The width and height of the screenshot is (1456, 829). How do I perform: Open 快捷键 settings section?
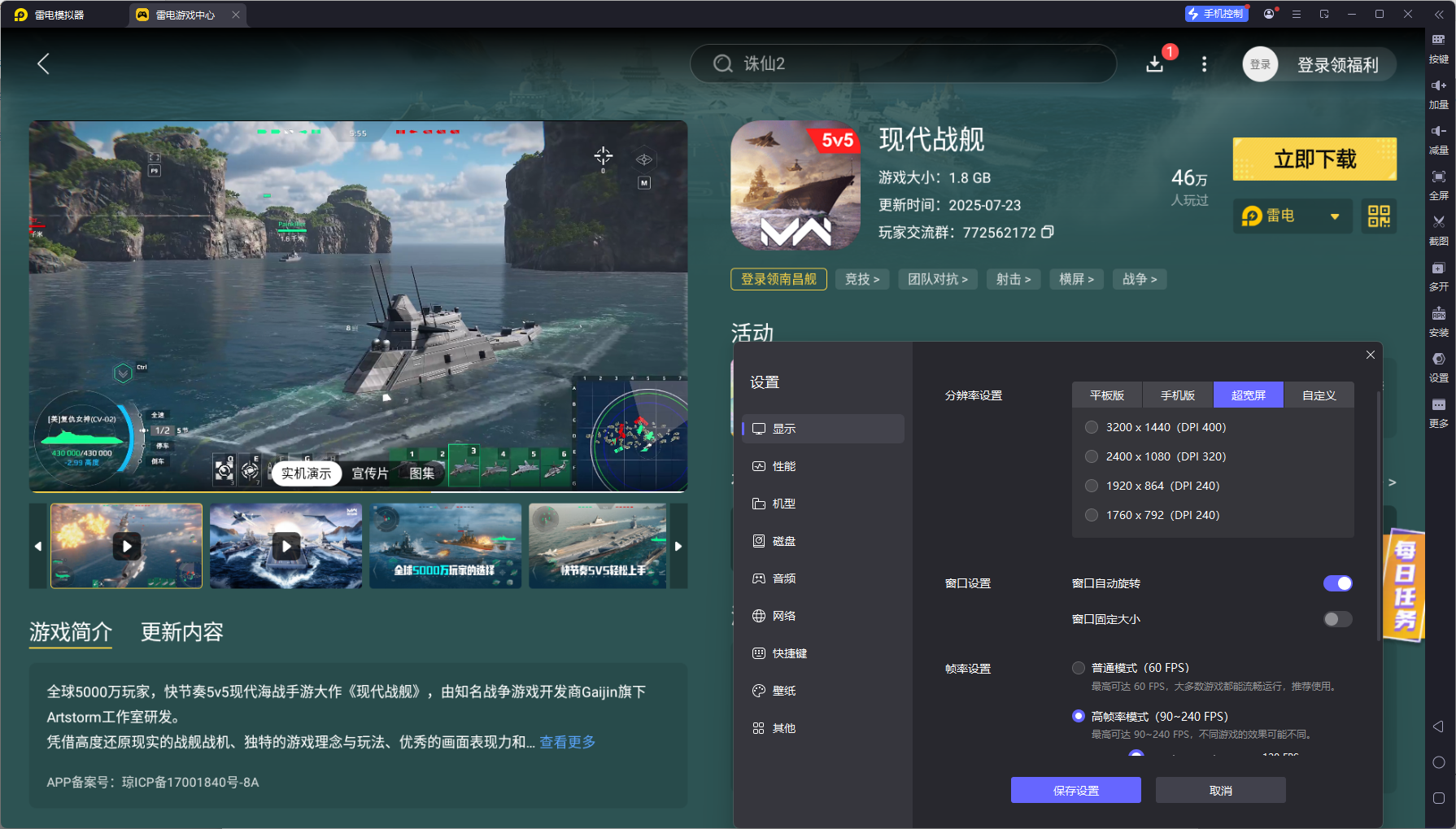coord(823,653)
